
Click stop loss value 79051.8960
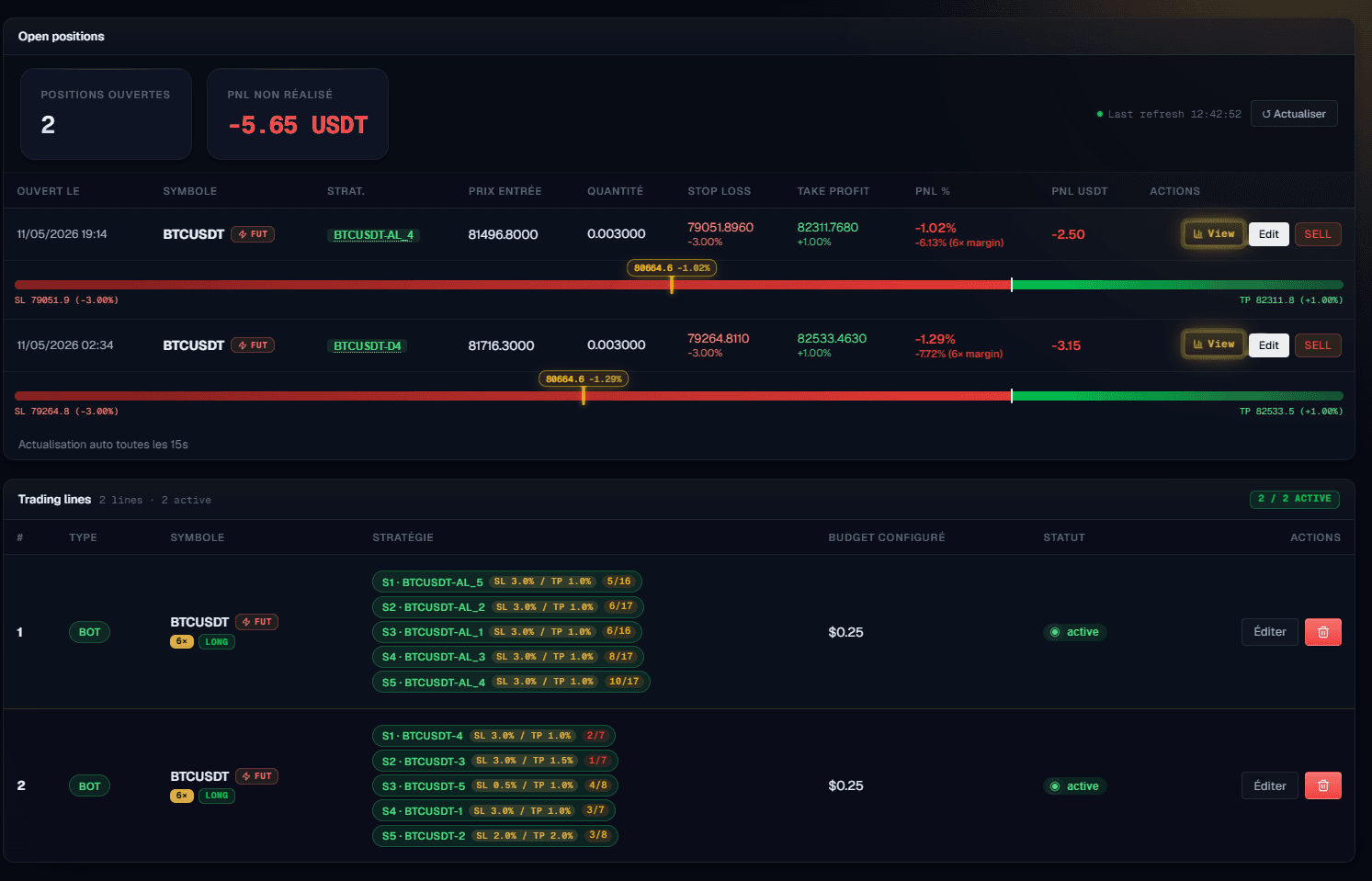pos(720,227)
